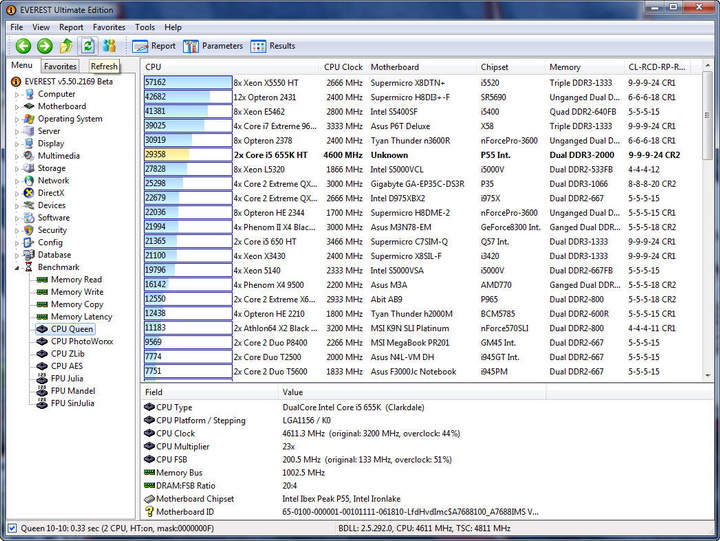The height and width of the screenshot is (541, 720).
Task: Sort by the Memory column header
Action: coord(585,67)
